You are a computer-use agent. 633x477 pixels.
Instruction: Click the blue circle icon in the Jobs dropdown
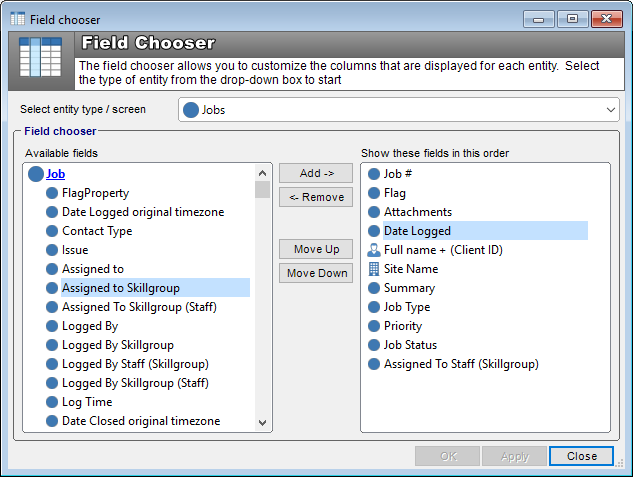coord(191,110)
